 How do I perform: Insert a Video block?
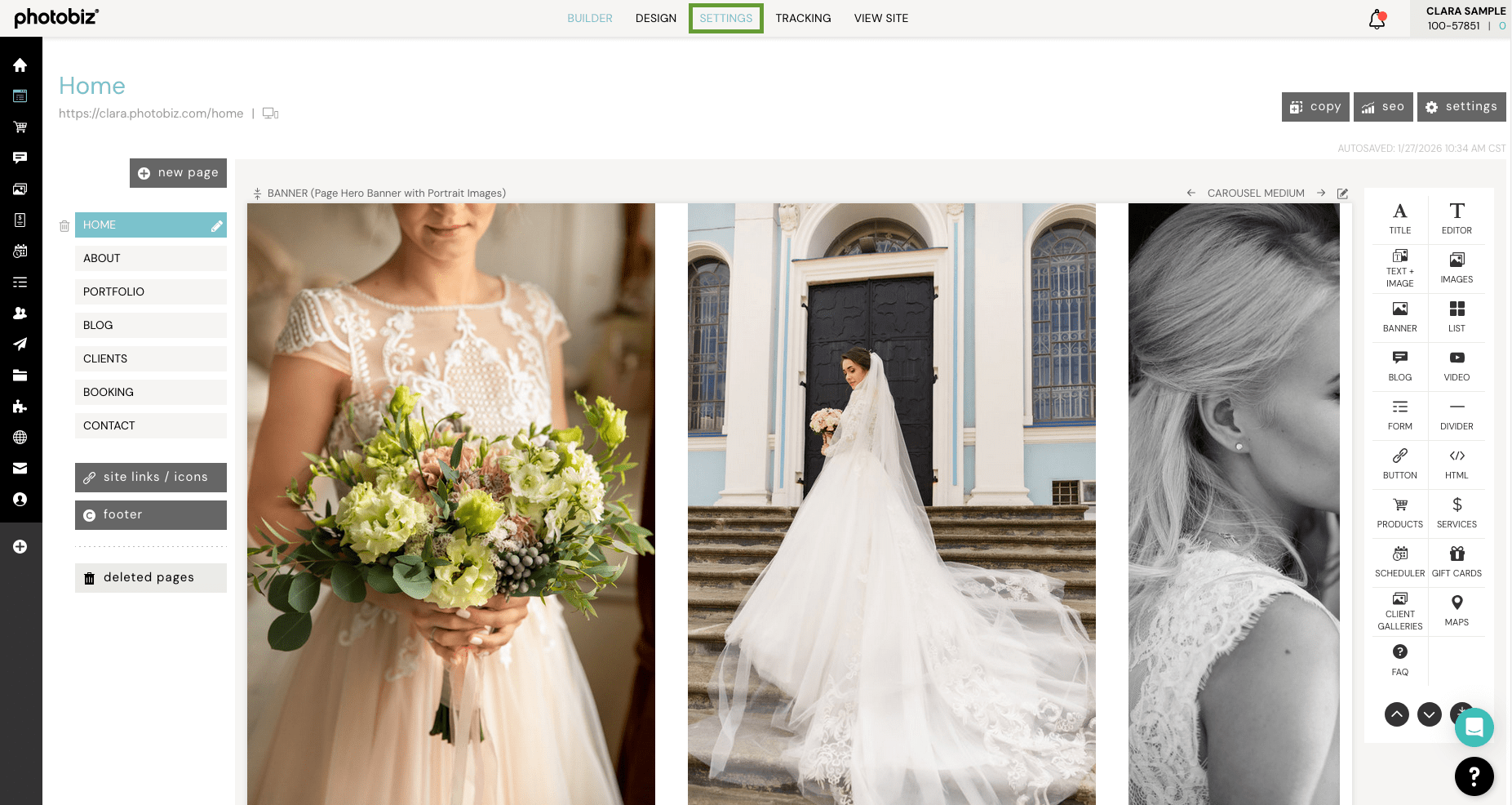tap(1457, 366)
